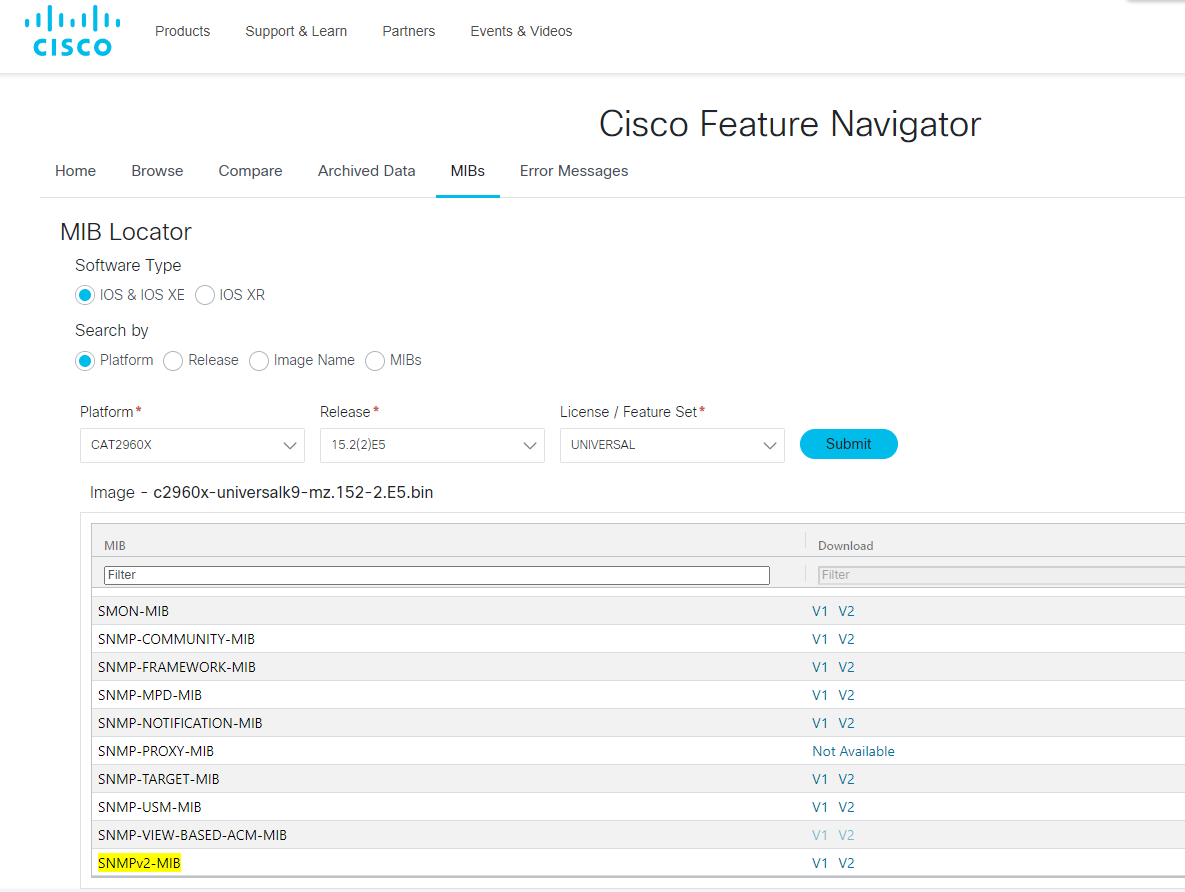
Task: Download V2 of SNMP-MPD-MIB
Action: [x=846, y=695]
